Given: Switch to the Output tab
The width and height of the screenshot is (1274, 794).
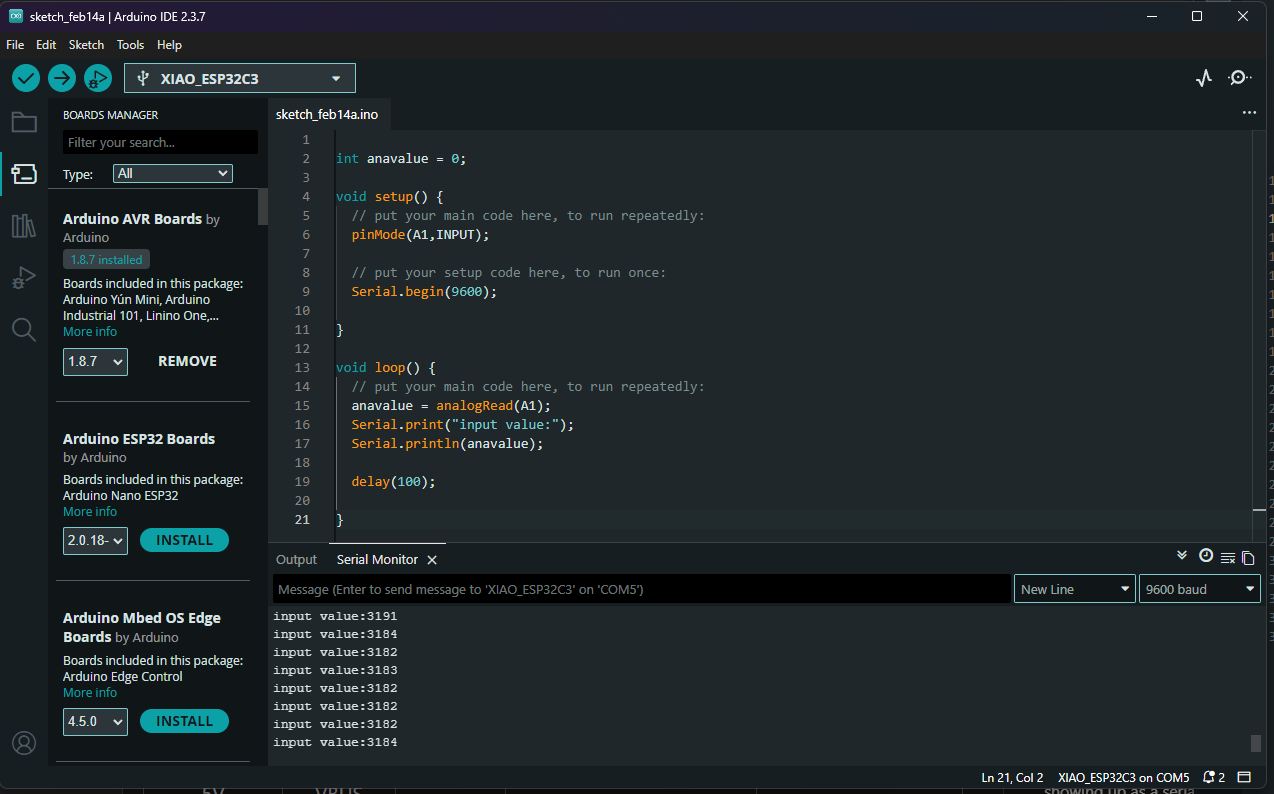Looking at the screenshot, I should click(x=296, y=560).
